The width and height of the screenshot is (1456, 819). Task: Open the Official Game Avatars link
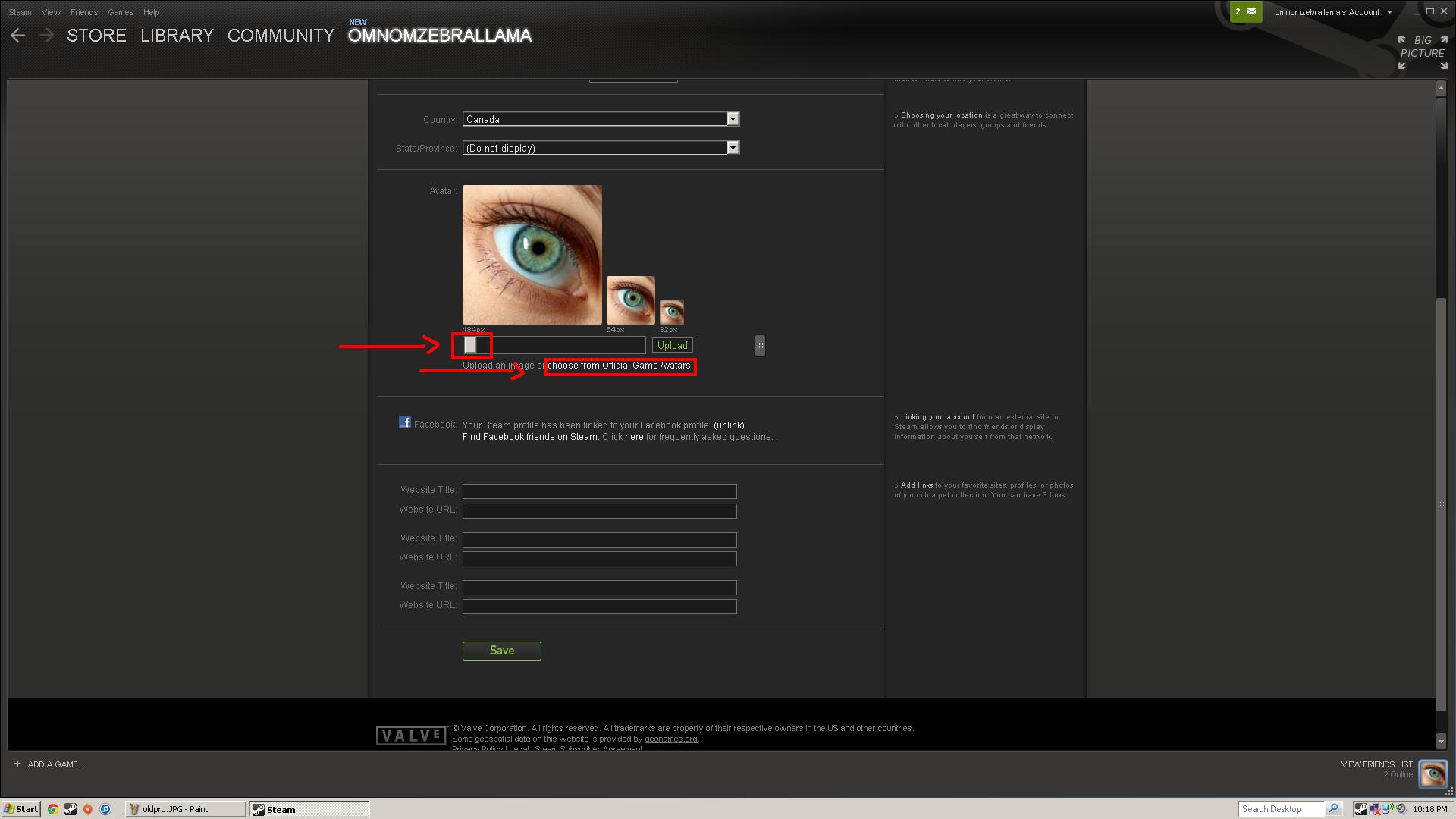click(620, 366)
